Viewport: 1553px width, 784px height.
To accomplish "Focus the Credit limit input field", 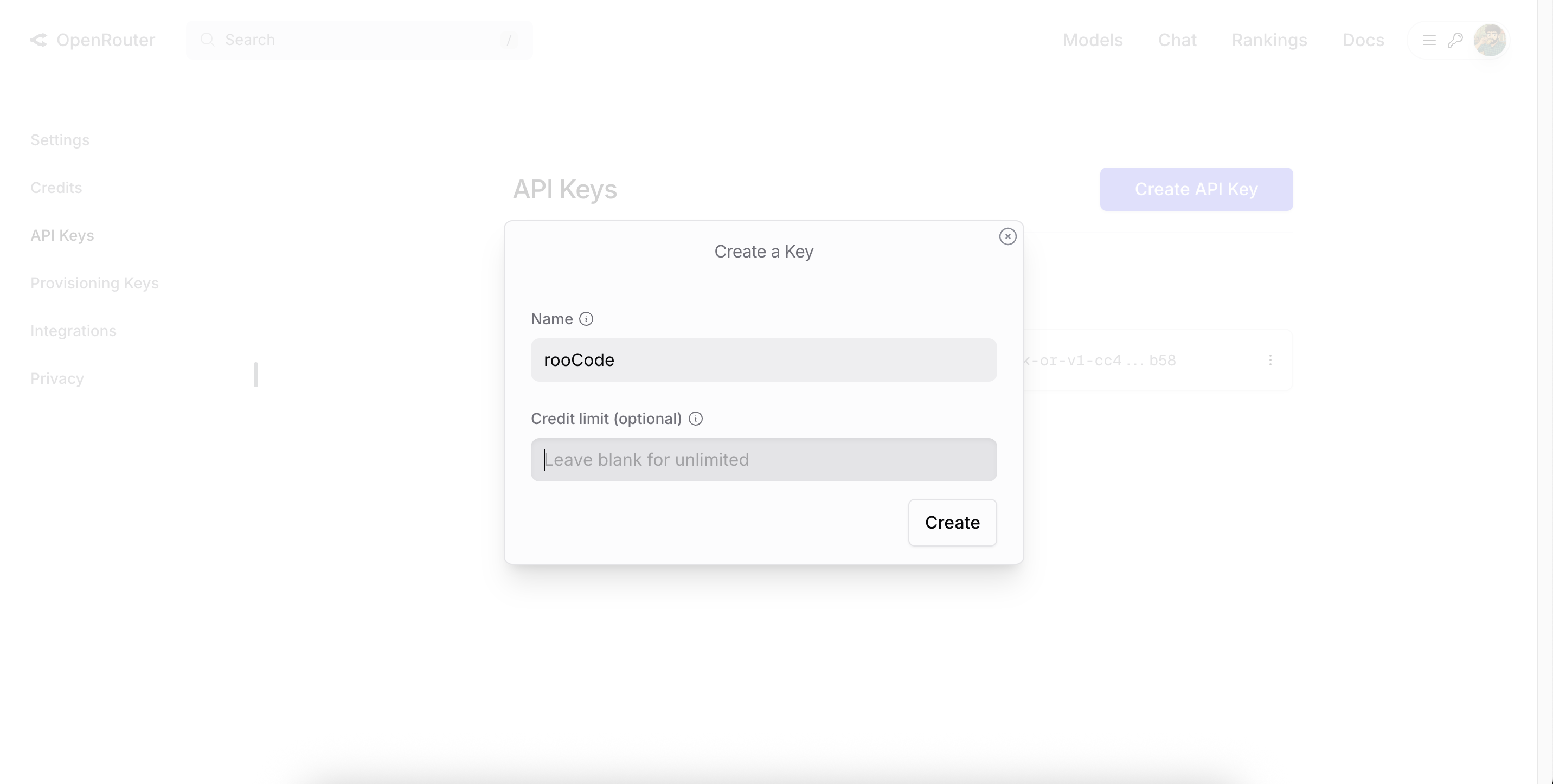I will (763, 460).
